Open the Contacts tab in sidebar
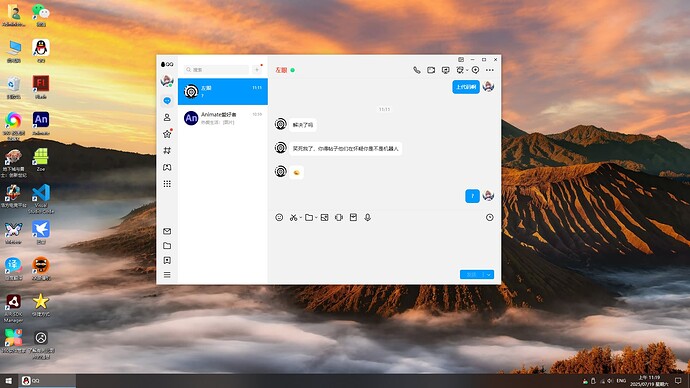This screenshot has height=388, width=690. (167, 117)
